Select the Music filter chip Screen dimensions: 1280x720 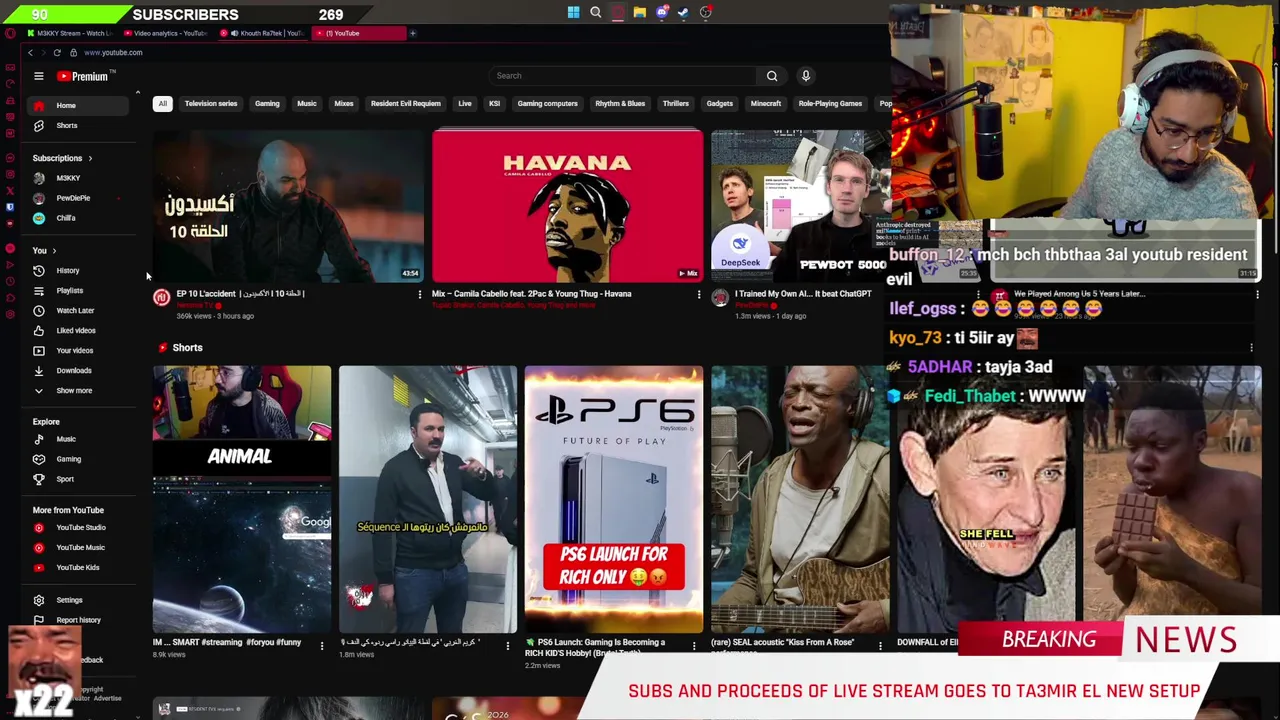[x=307, y=104]
